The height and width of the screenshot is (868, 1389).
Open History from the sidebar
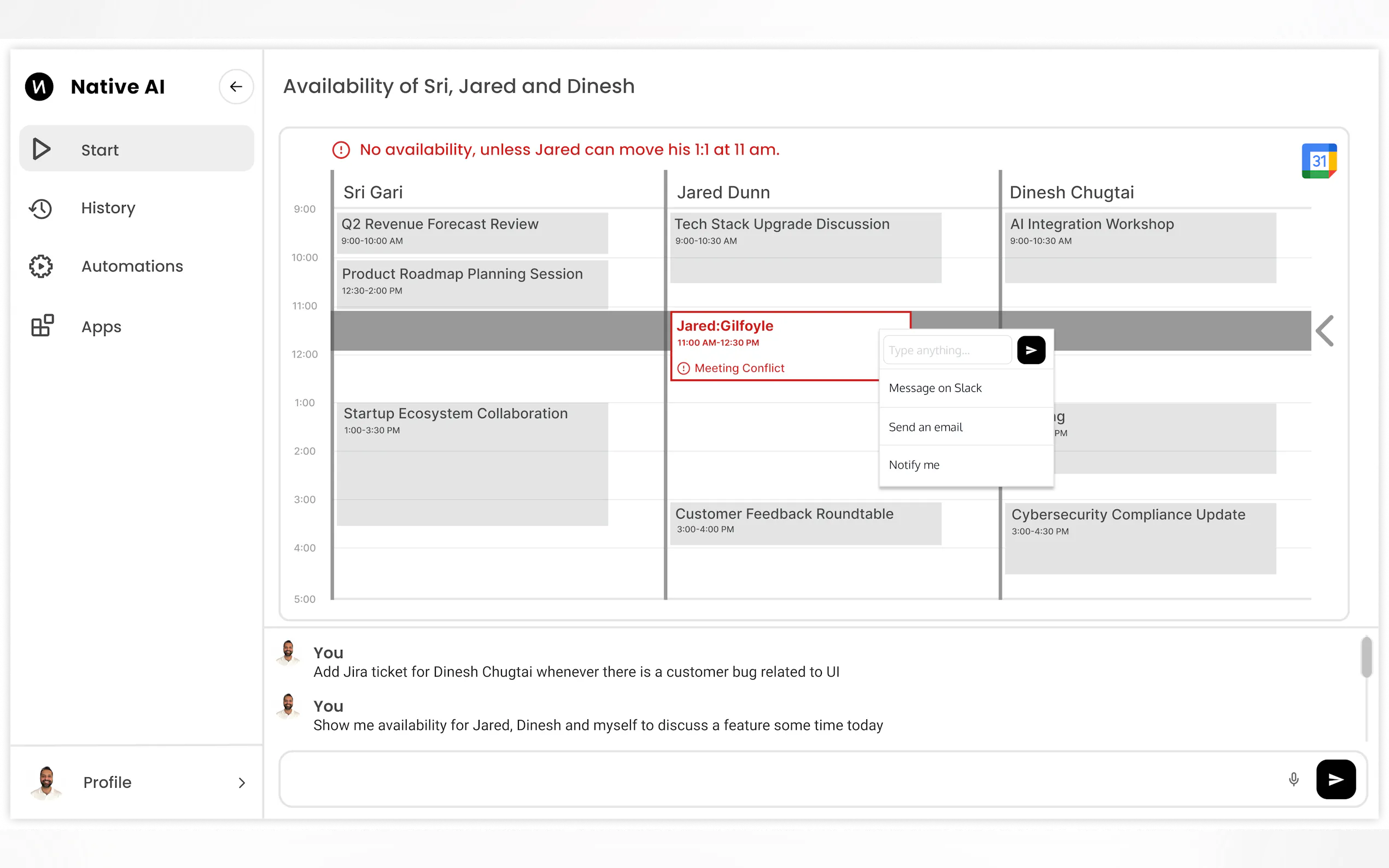(107, 208)
